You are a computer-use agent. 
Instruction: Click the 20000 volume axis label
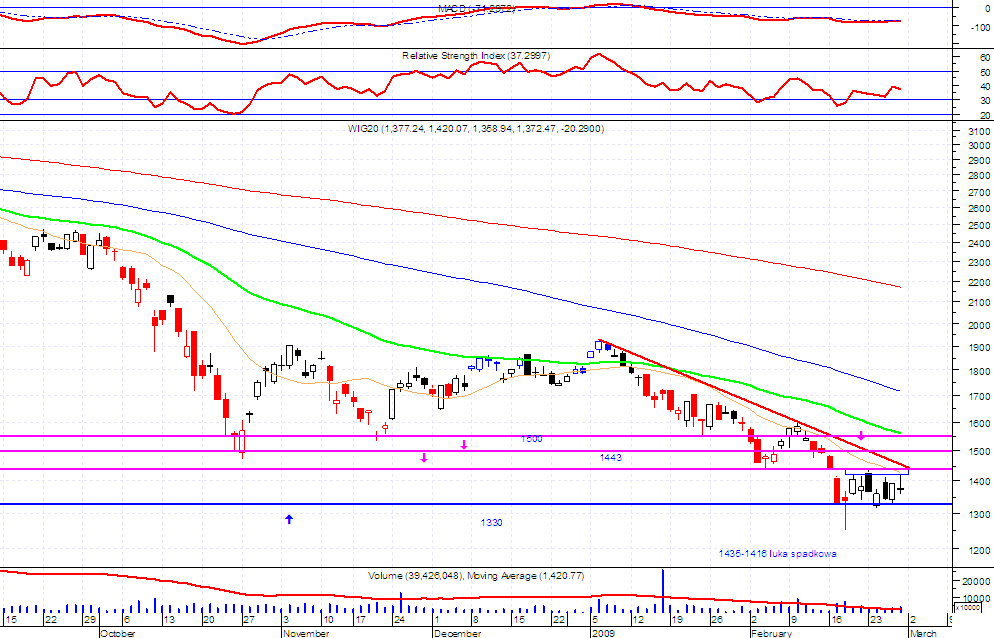[x=977, y=582]
